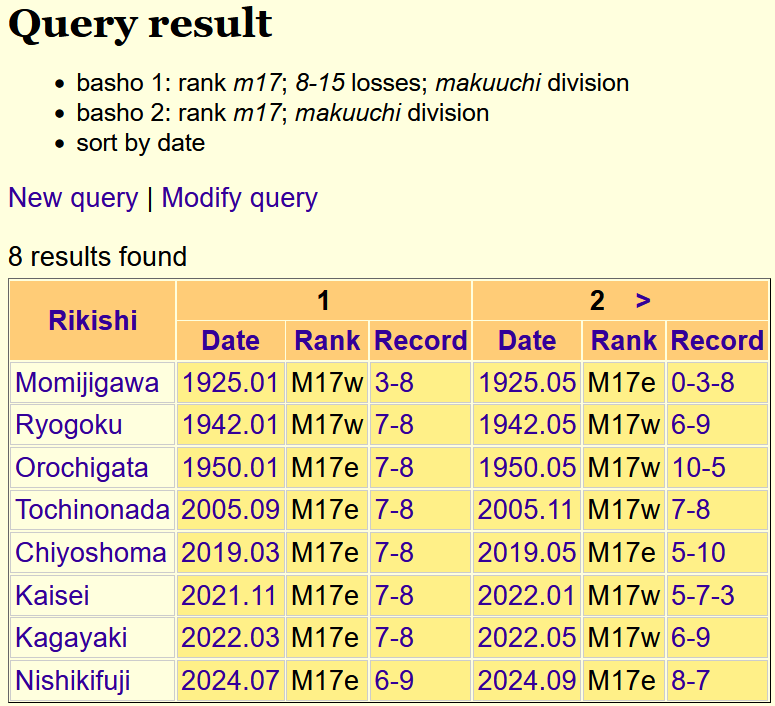This screenshot has height=706, width=775.
Task: Open Tochinonada's 7-8 record for 2005.11
Action: point(690,510)
